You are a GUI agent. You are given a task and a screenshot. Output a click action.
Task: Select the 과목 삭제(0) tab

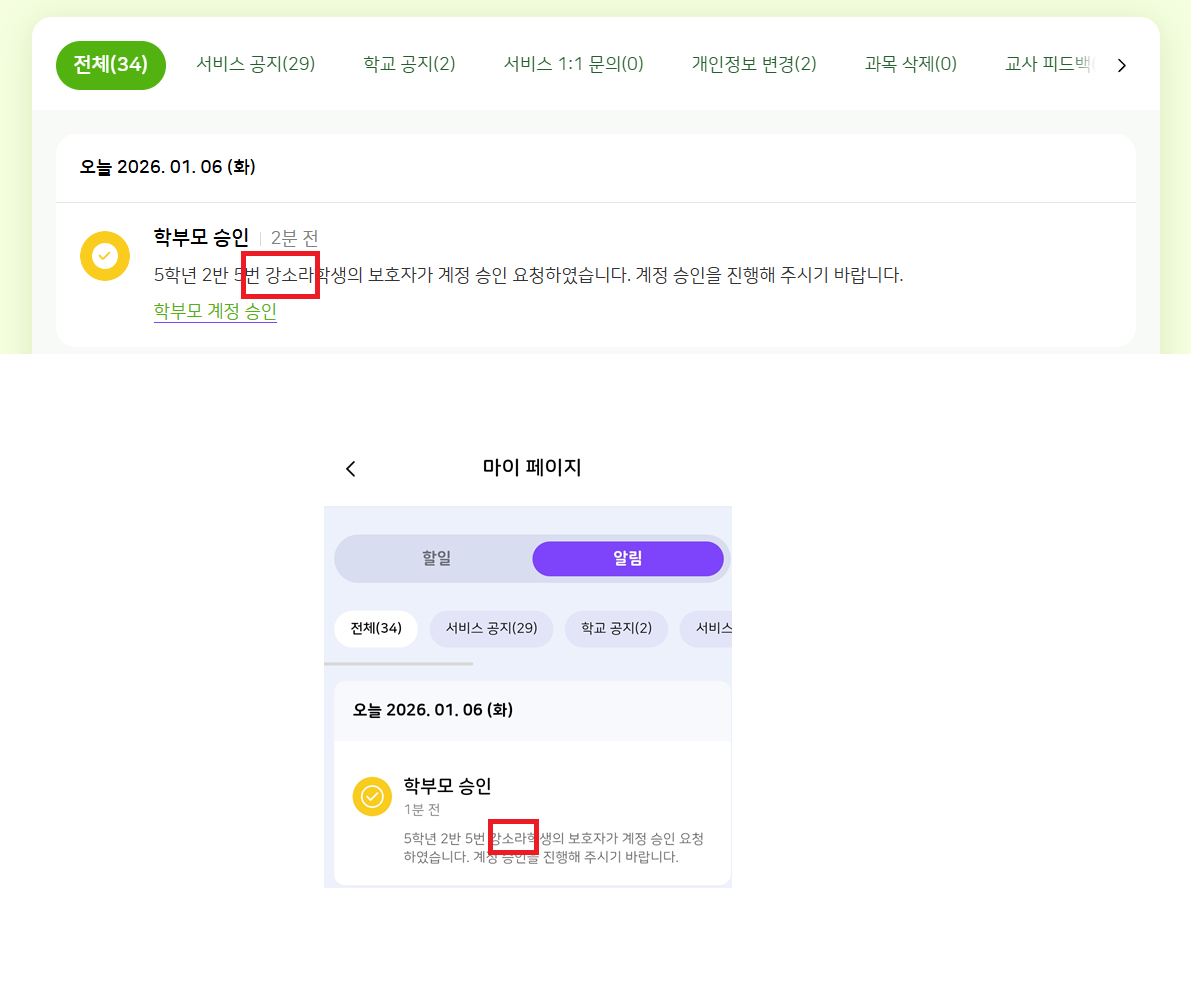tap(910, 65)
